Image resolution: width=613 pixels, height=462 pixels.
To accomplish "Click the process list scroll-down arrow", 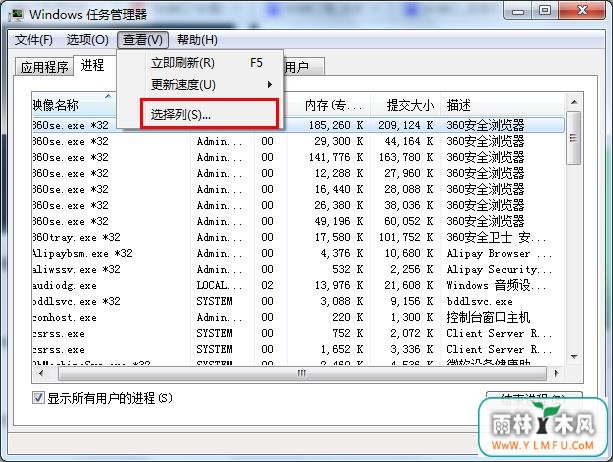I will point(574,356).
